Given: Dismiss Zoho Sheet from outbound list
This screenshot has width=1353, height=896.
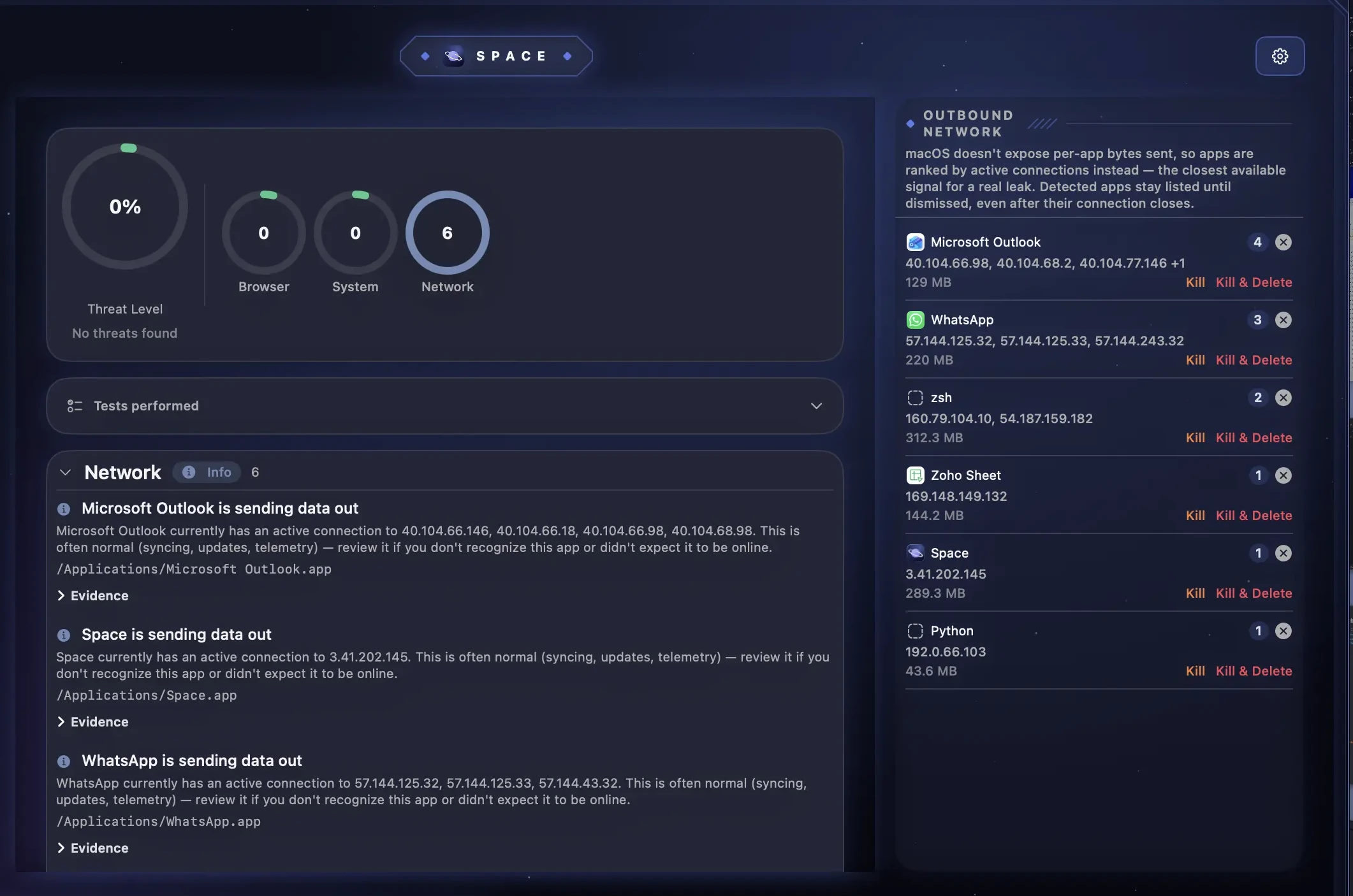Looking at the screenshot, I should (x=1283, y=475).
